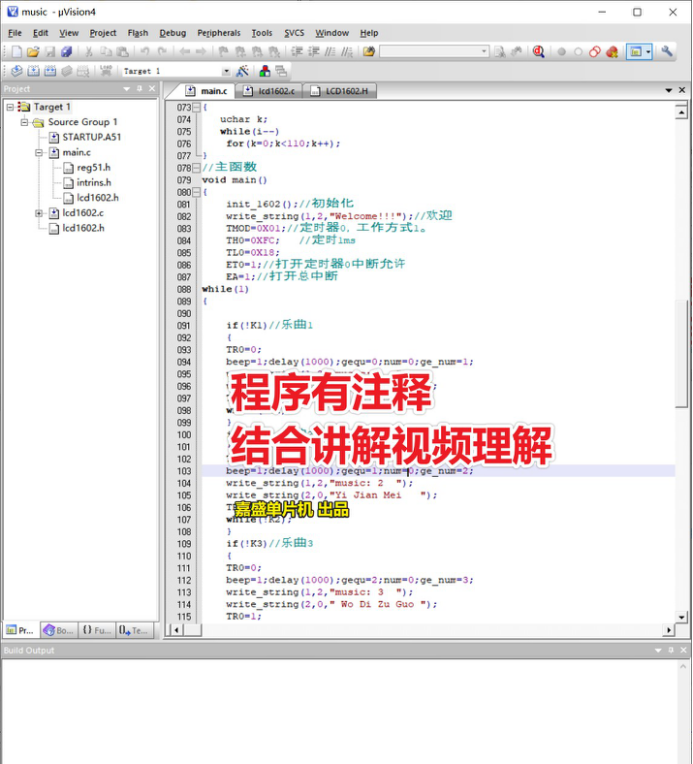Collapse code fold at line 073

pos(196,107)
